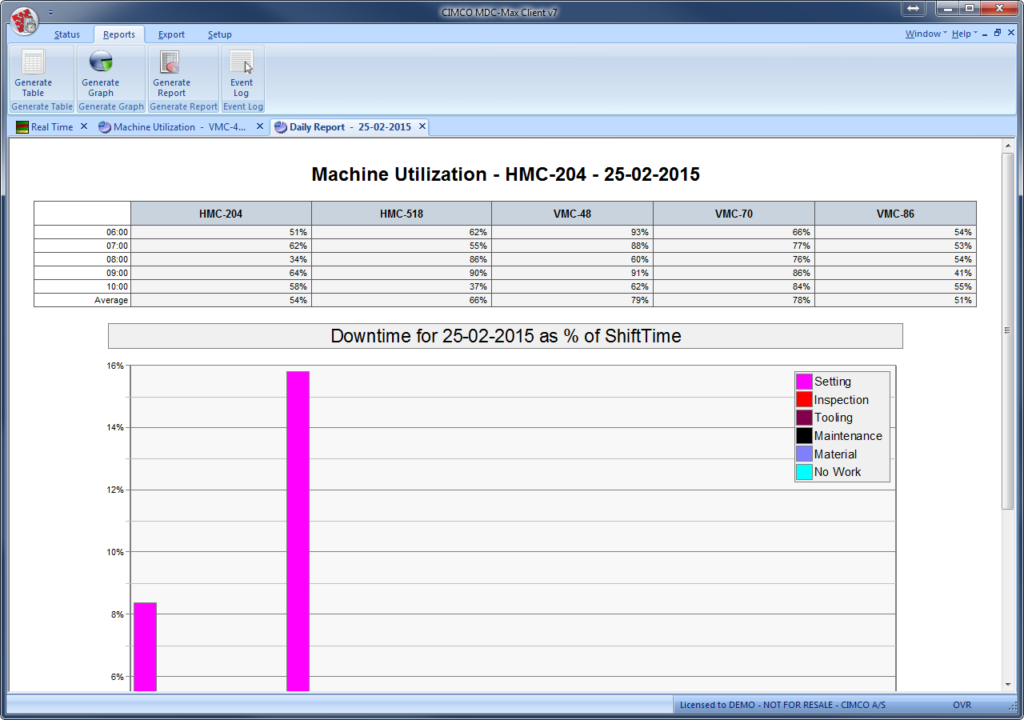
Task: Select the VMC-70 column header
Action: [x=734, y=214]
